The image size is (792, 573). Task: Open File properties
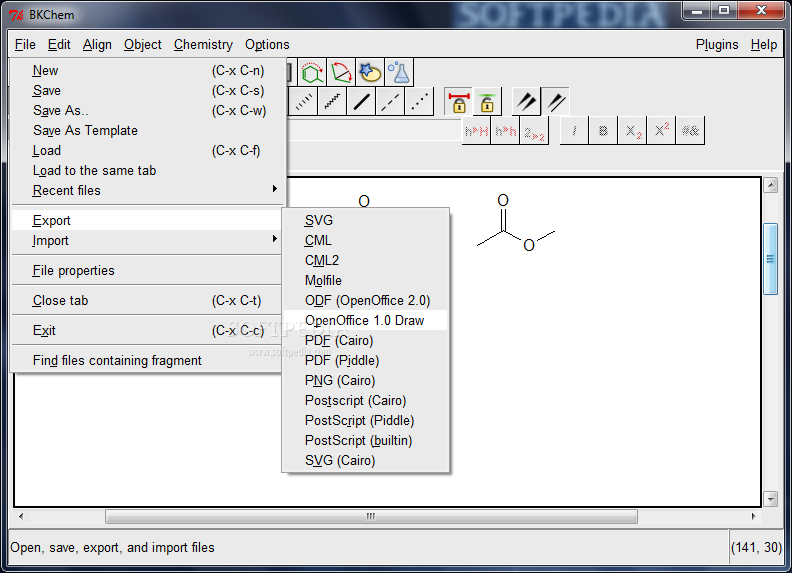click(x=148, y=270)
